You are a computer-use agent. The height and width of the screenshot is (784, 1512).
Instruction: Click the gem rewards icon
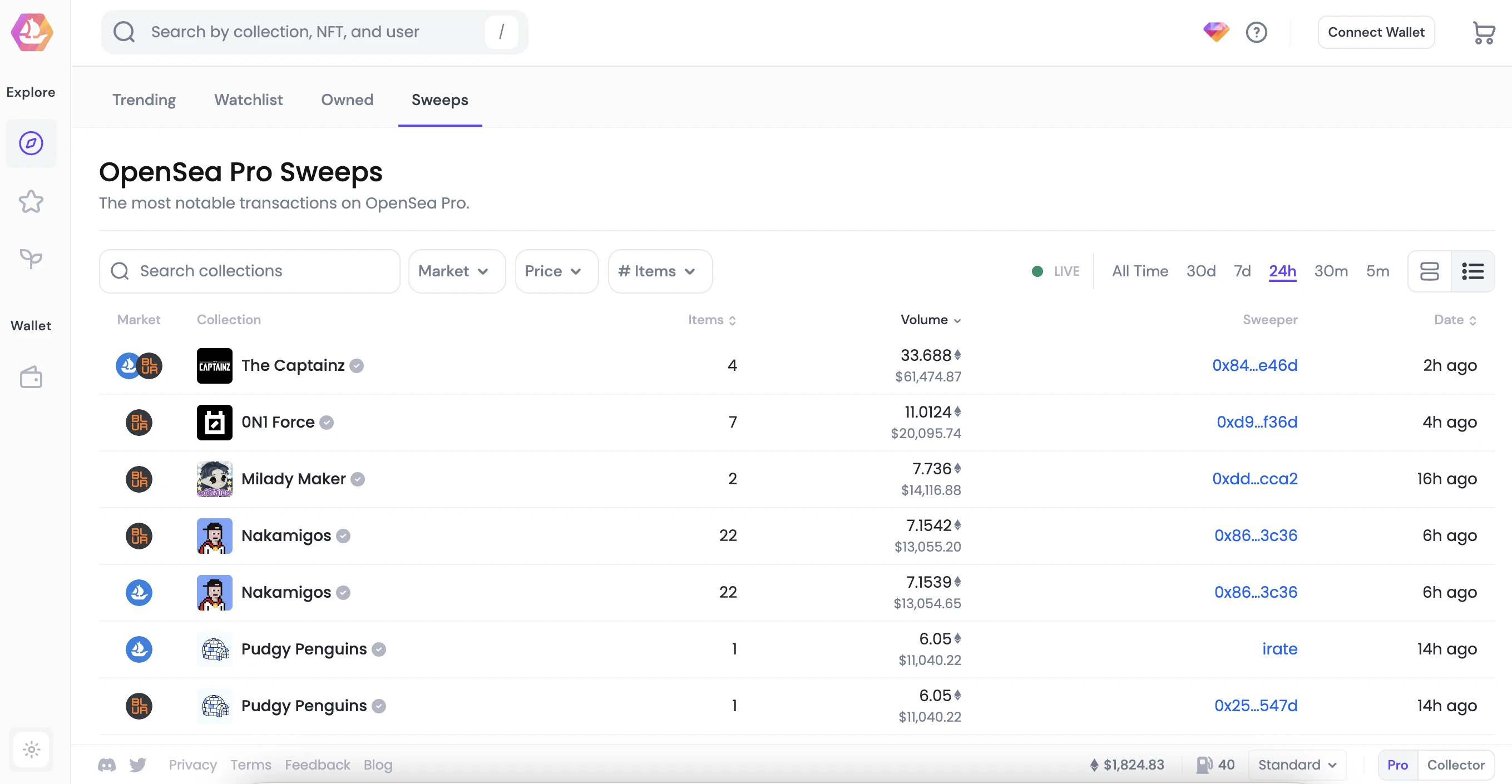click(x=1215, y=32)
